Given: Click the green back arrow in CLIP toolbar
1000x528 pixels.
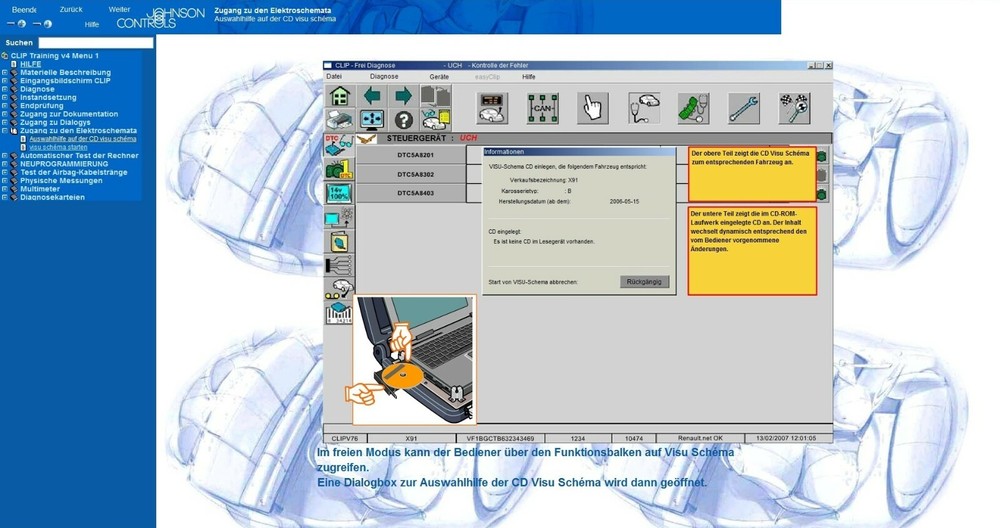Looking at the screenshot, I should click(x=372, y=96).
